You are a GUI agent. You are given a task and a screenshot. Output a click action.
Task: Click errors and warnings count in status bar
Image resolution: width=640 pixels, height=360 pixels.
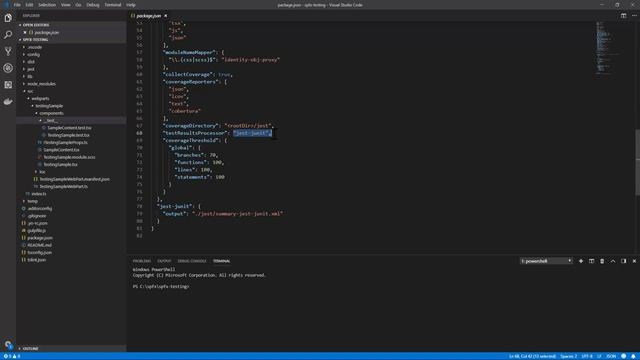pos(12,356)
